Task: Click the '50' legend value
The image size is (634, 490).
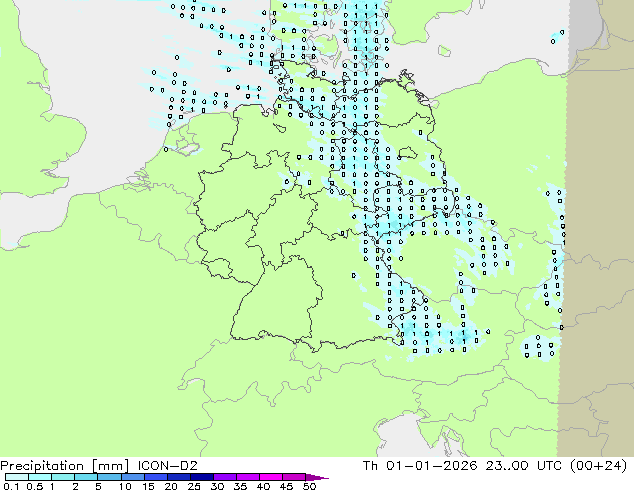Action: click(310, 486)
